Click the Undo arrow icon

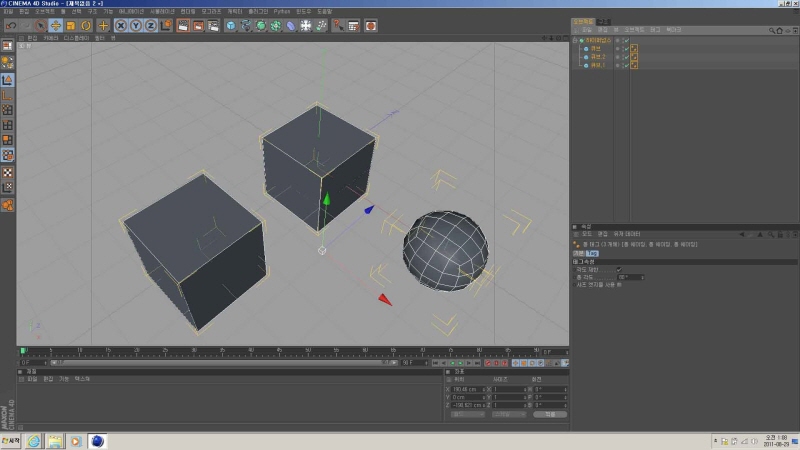(9, 25)
